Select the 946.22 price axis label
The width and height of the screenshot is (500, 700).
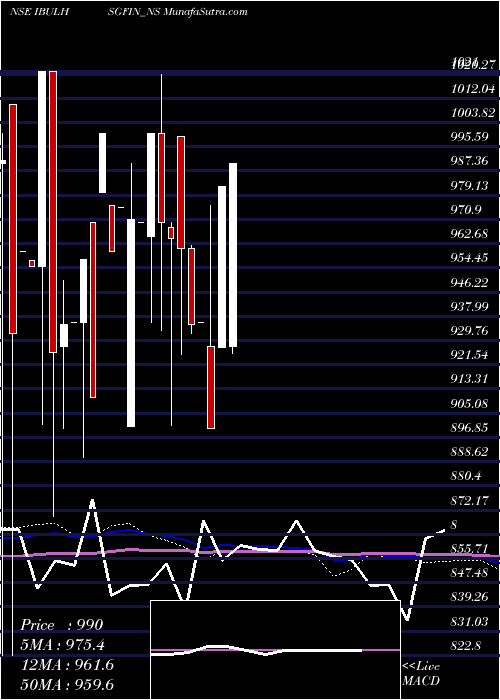[x=470, y=283]
